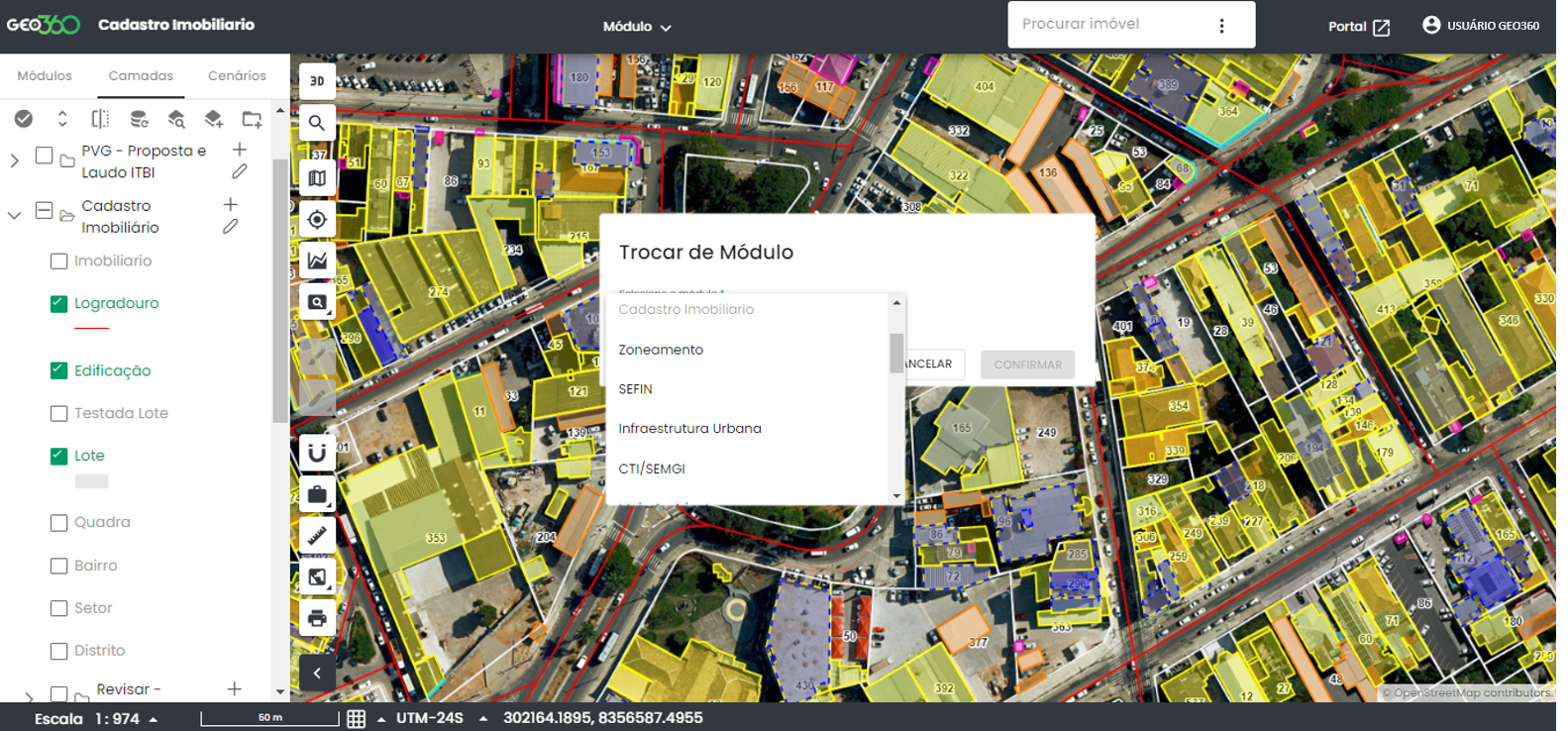Enable the Quadra layer
The height and width of the screenshot is (731, 1568).
coord(58,522)
